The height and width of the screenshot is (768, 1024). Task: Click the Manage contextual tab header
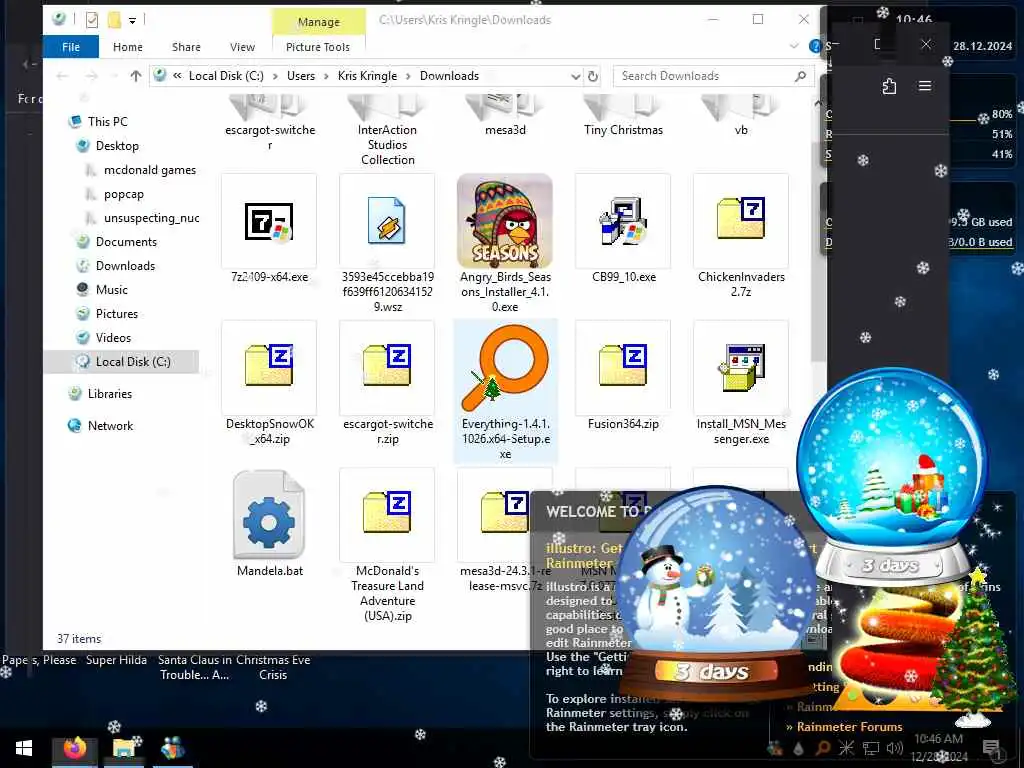[319, 22]
